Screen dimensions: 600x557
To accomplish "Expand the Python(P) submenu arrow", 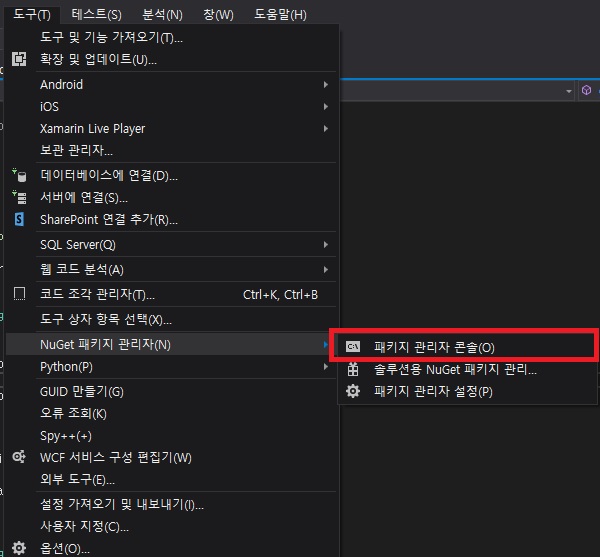I will [x=326, y=366].
